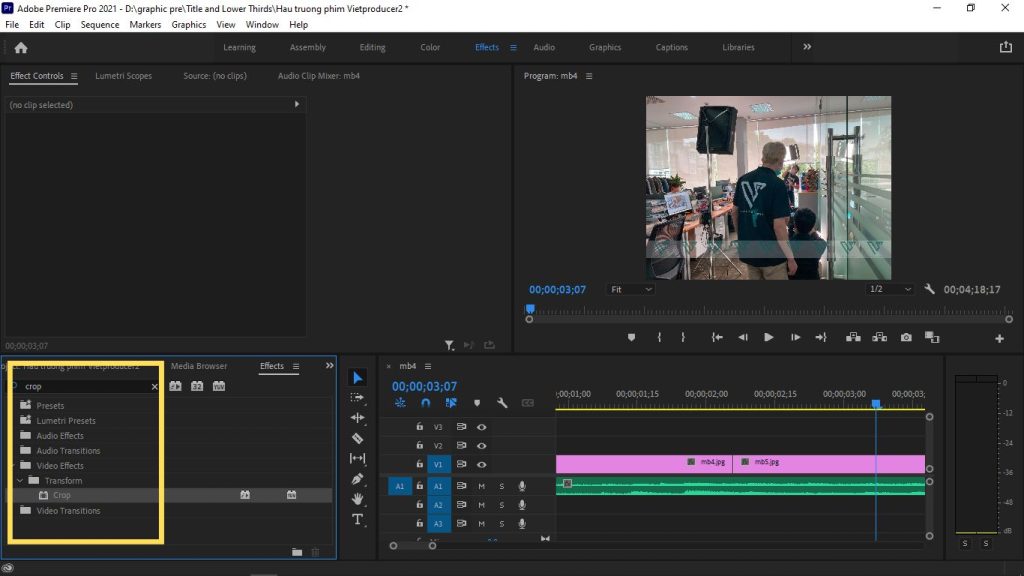Hide the V1 track with its eye toggle
The width and height of the screenshot is (1024, 576).
coord(482,463)
